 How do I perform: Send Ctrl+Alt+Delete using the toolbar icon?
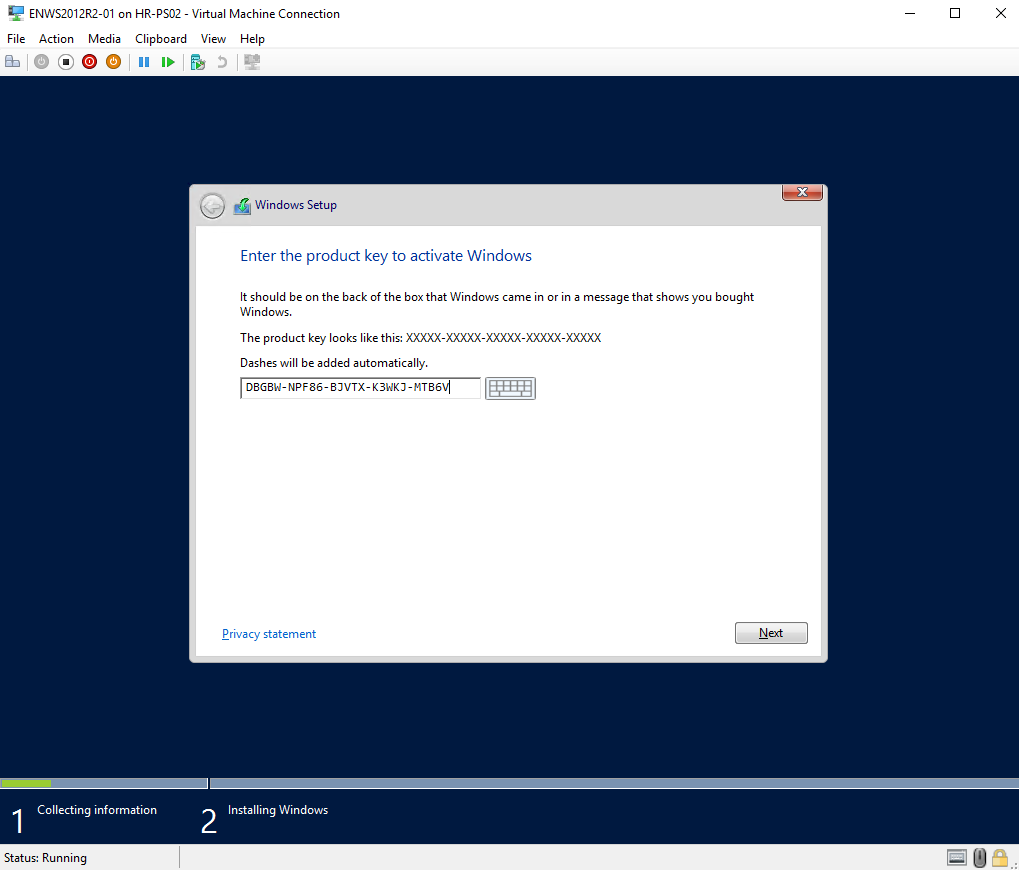(13, 62)
